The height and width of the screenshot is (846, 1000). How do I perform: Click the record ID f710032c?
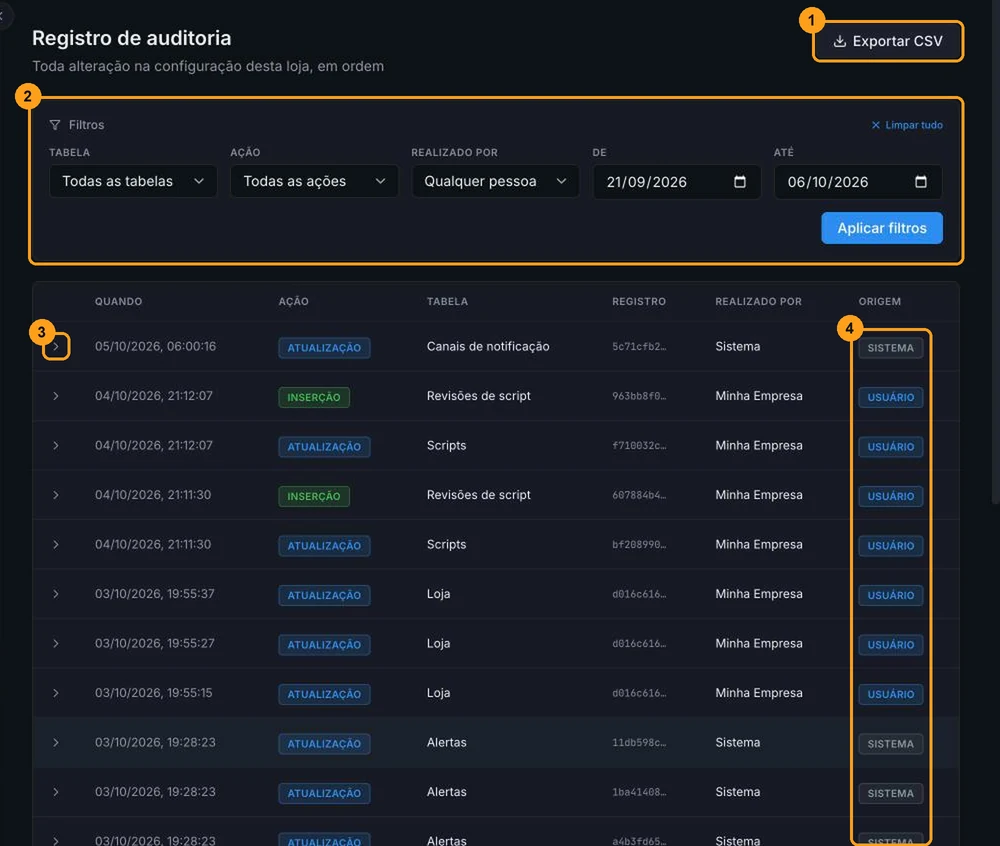point(639,446)
